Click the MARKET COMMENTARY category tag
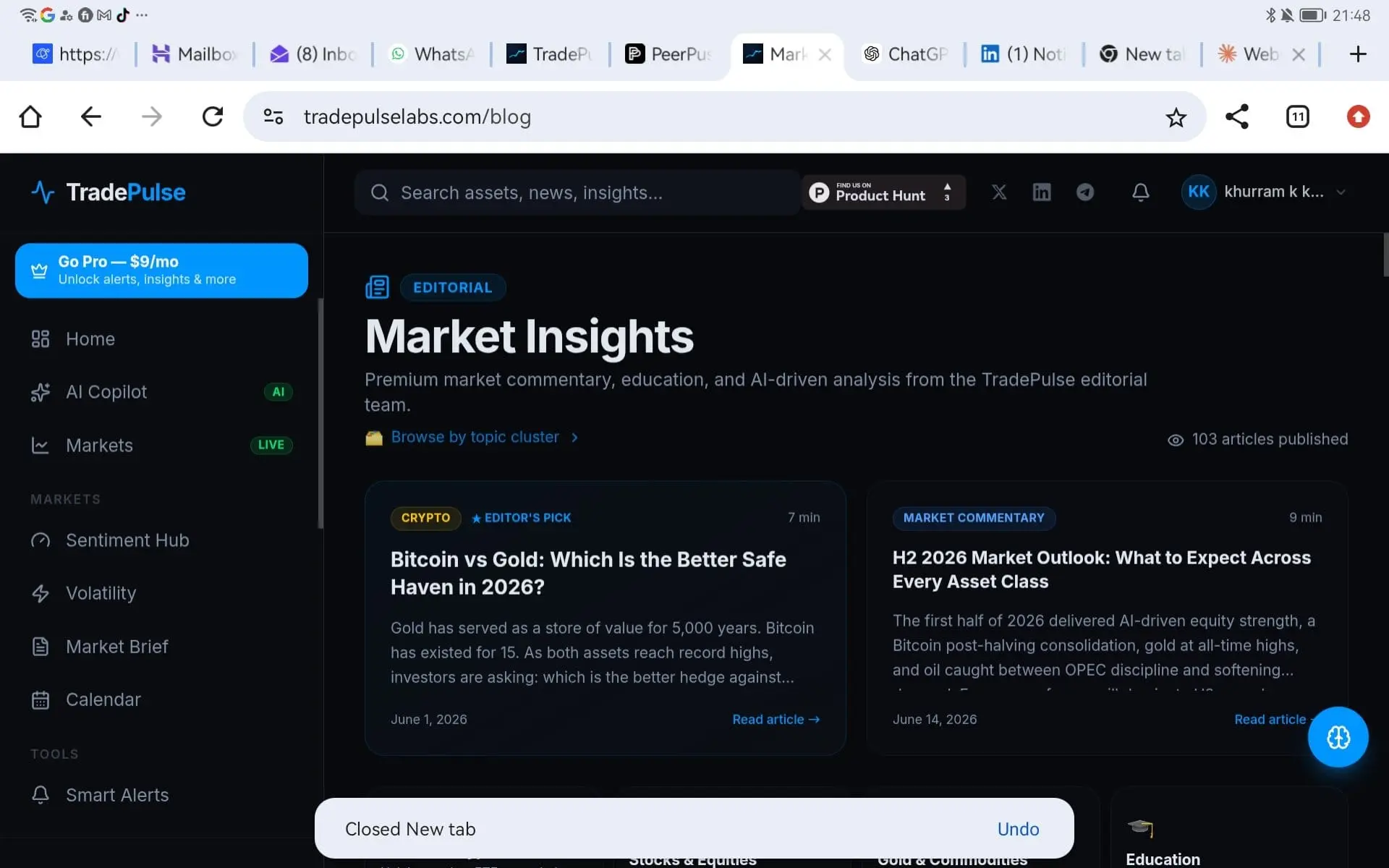Viewport: 1389px width, 868px height. pyautogui.click(x=974, y=518)
